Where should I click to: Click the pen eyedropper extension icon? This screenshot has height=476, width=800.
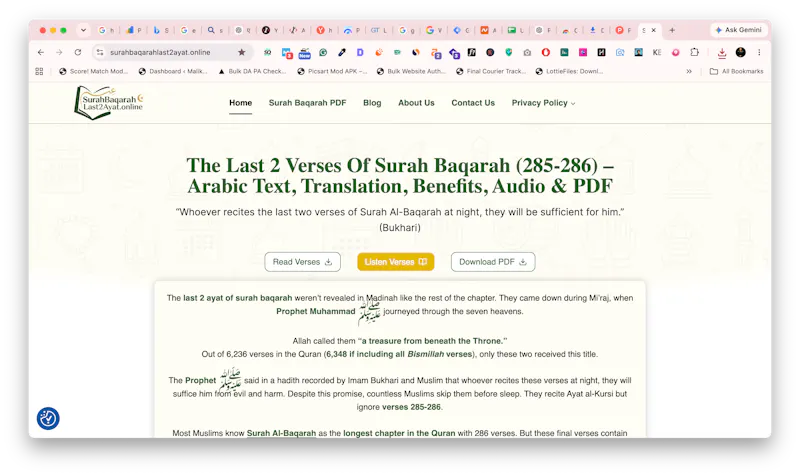pyautogui.click(x=342, y=52)
